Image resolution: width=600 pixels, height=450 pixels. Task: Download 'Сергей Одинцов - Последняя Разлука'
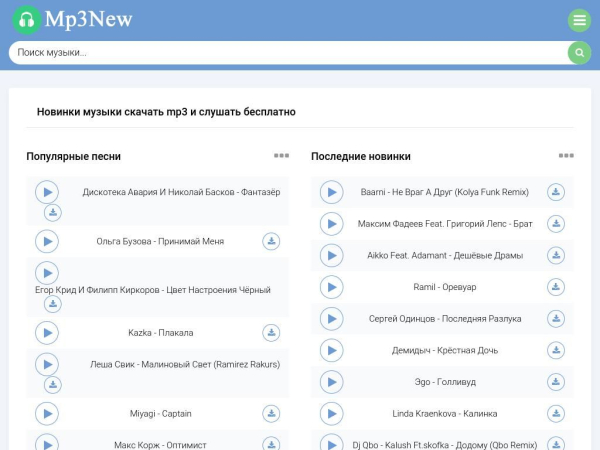(556, 319)
